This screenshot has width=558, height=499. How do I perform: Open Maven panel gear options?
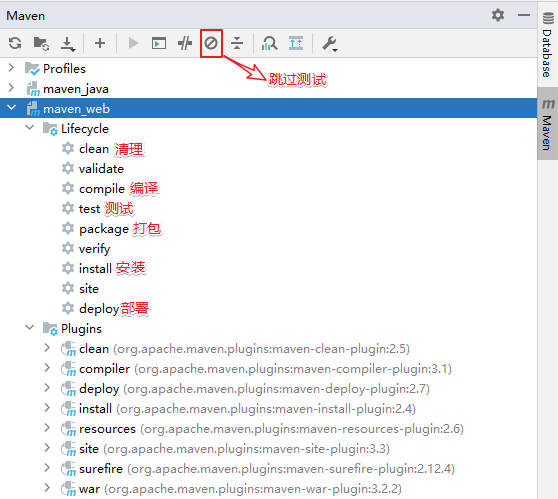point(498,15)
